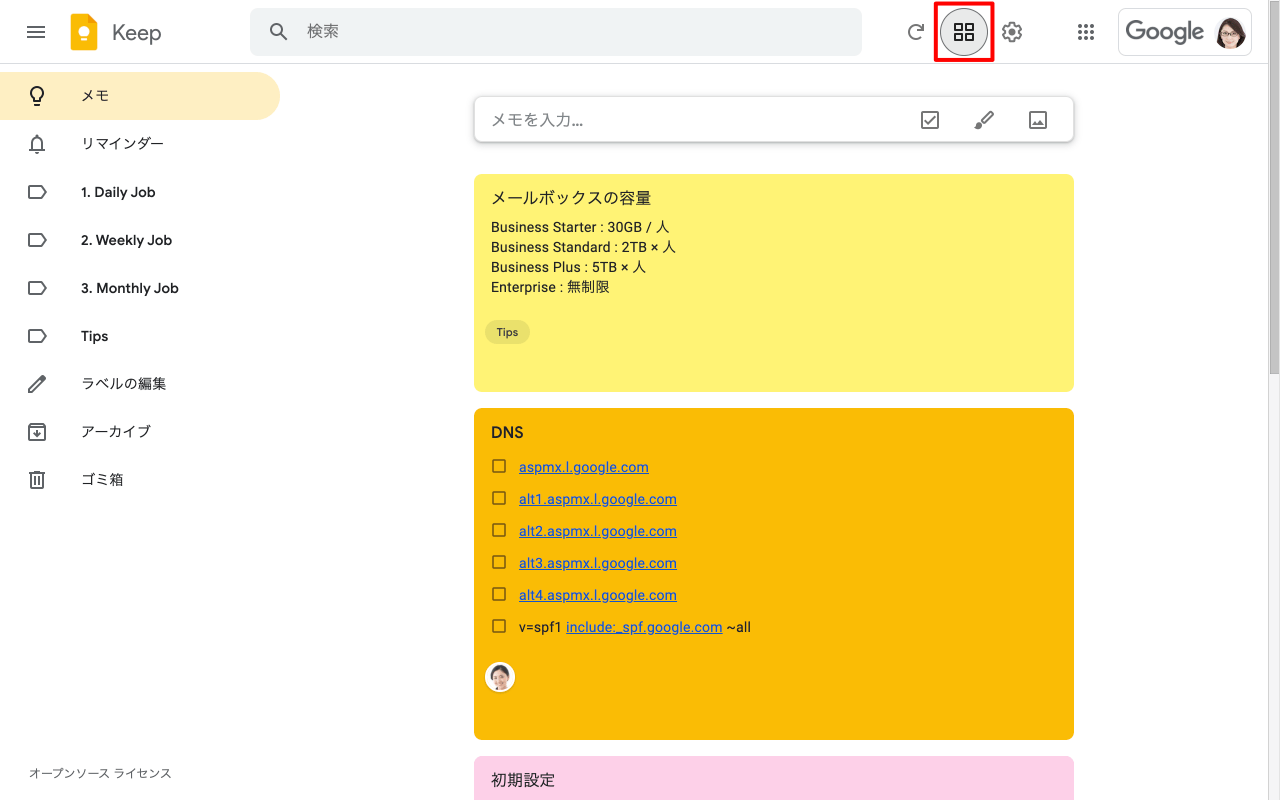Click the オープンソース ライセンス link
Viewport: 1280px width, 800px height.
click(100, 773)
